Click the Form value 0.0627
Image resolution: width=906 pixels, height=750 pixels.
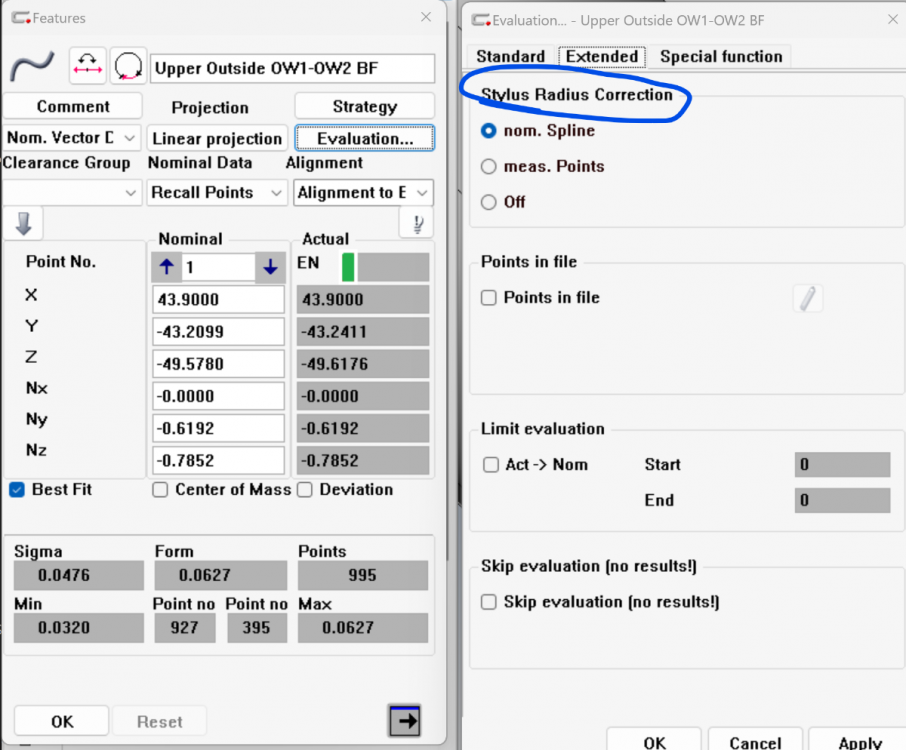221,576
